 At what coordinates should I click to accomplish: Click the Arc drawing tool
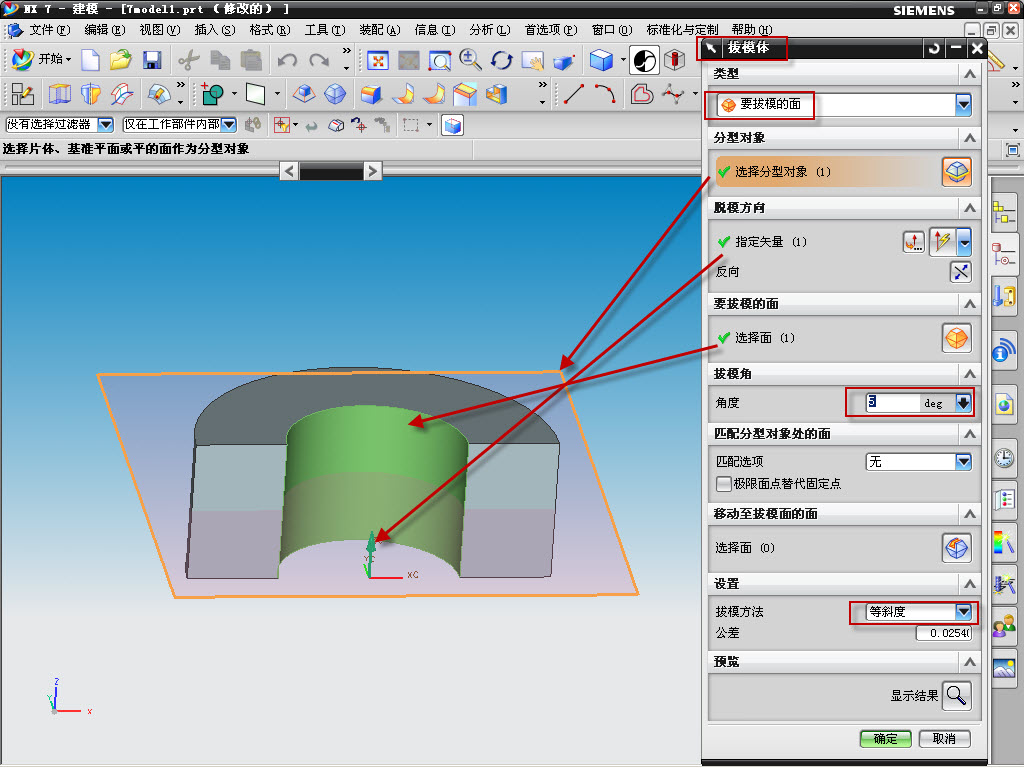click(605, 94)
